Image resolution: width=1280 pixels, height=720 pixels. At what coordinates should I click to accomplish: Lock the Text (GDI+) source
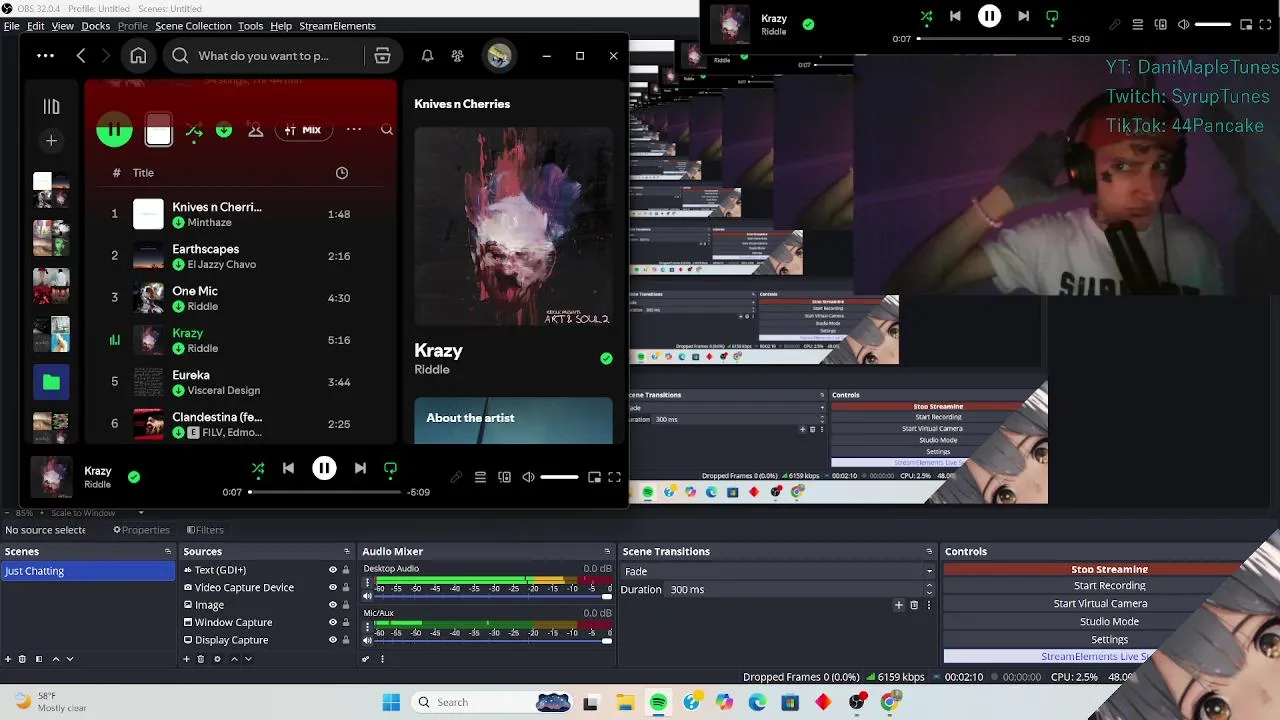pyautogui.click(x=346, y=570)
